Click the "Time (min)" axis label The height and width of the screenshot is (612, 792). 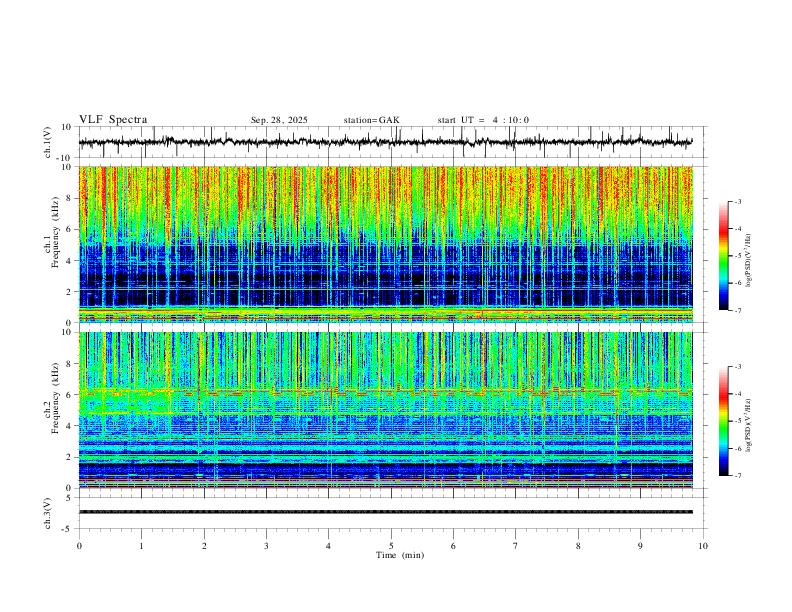pyautogui.click(x=400, y=555)
